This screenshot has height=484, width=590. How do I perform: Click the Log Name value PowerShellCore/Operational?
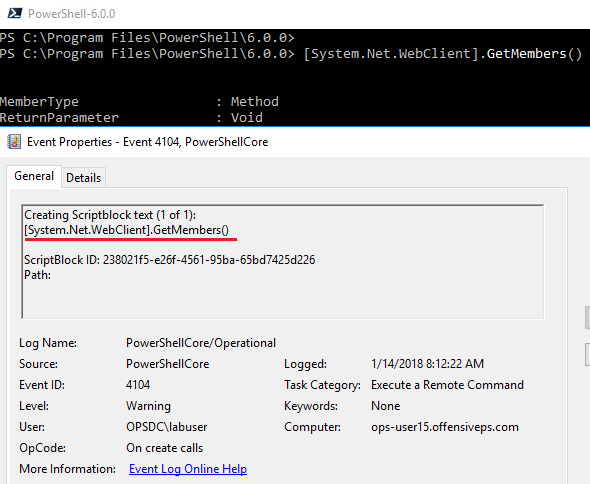tap(201, 343)
